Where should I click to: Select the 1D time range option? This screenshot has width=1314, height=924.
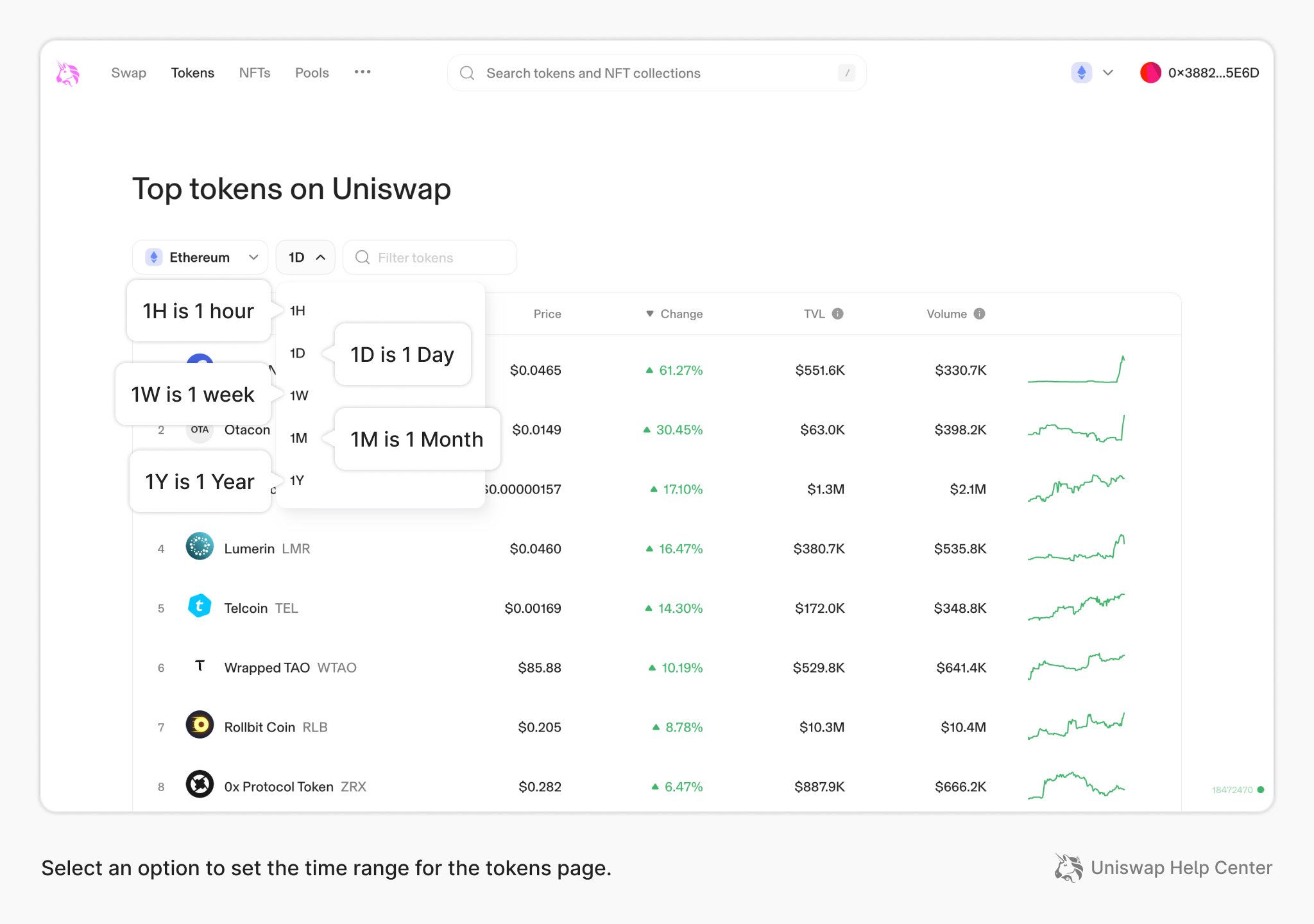click(298, 353)
